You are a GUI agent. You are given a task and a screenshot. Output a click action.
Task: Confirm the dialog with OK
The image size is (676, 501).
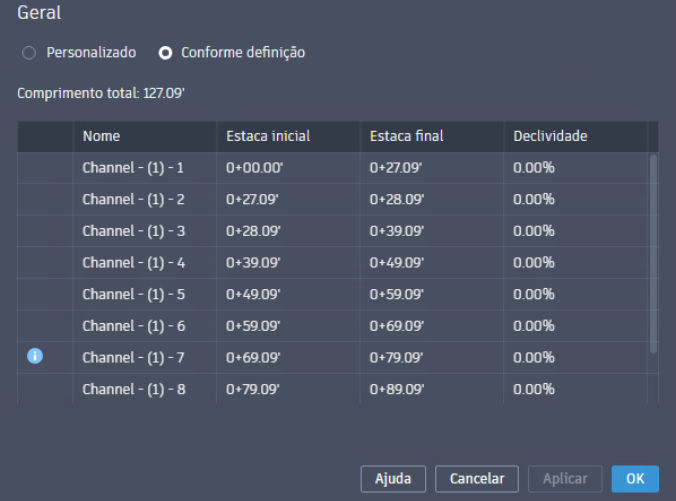(635, 478)
